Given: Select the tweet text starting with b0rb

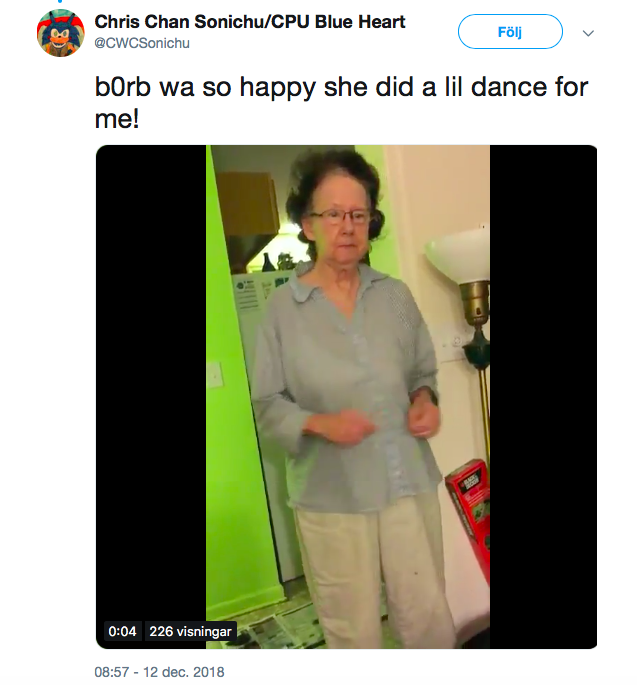Looking at the screenshot, I should [341, 102].
